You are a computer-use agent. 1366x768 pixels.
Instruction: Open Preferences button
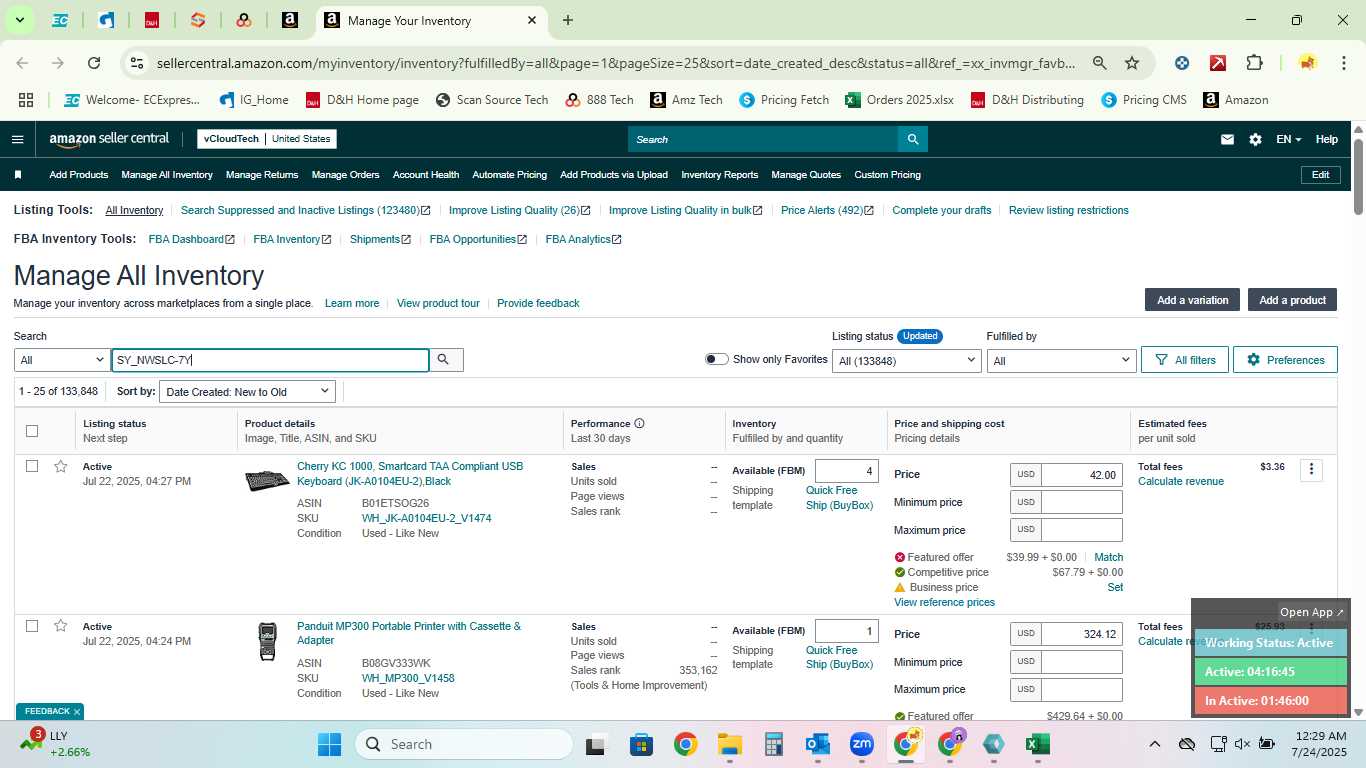(x=1285, y=360)
